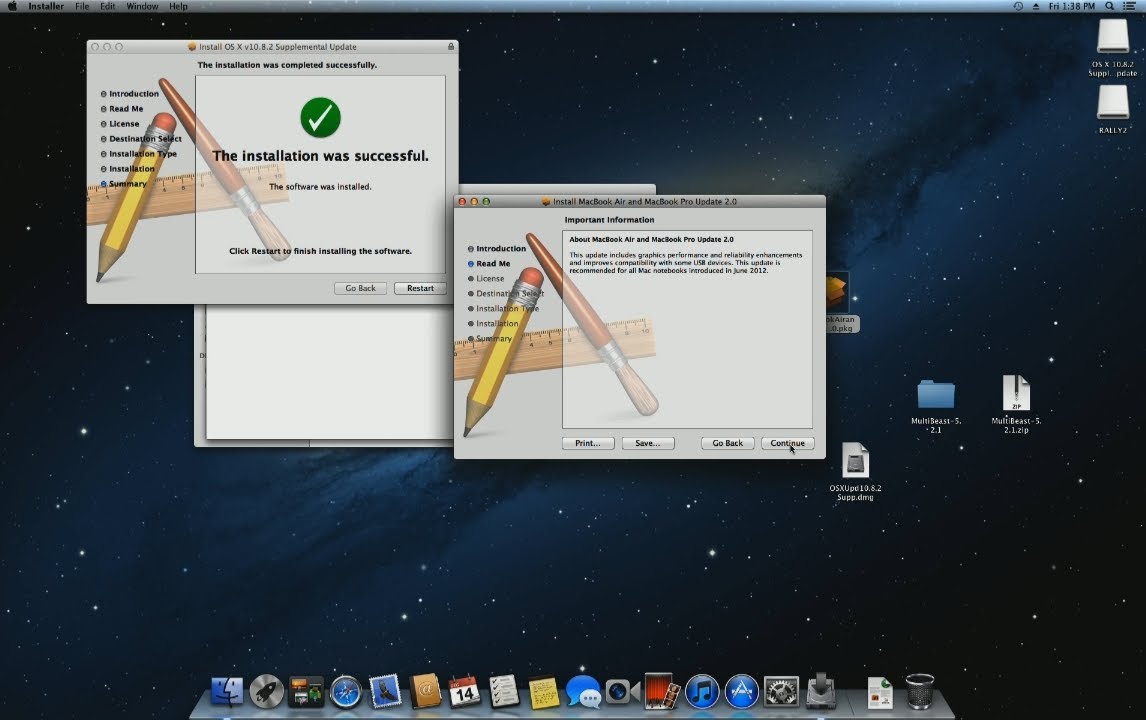The height and width of the screenshot is (720, 1146).
Task: Launch Launchpad rocket icon in dock
Action: (x=266, y=691)
